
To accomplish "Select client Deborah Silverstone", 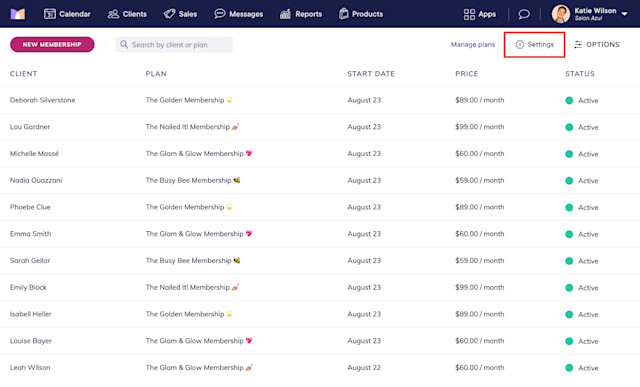I will (42, 100).
